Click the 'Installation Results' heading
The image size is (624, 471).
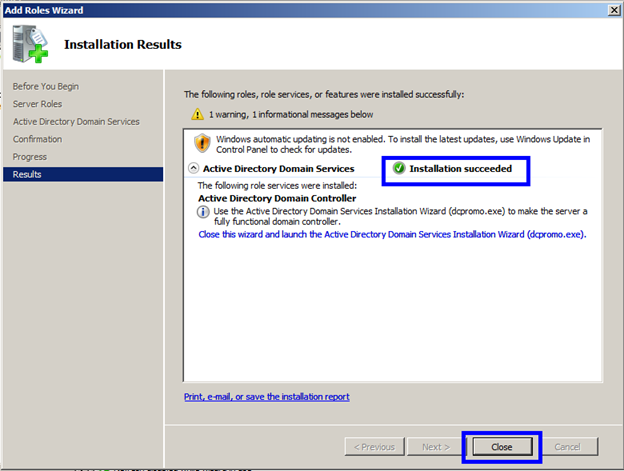point(123,44)
